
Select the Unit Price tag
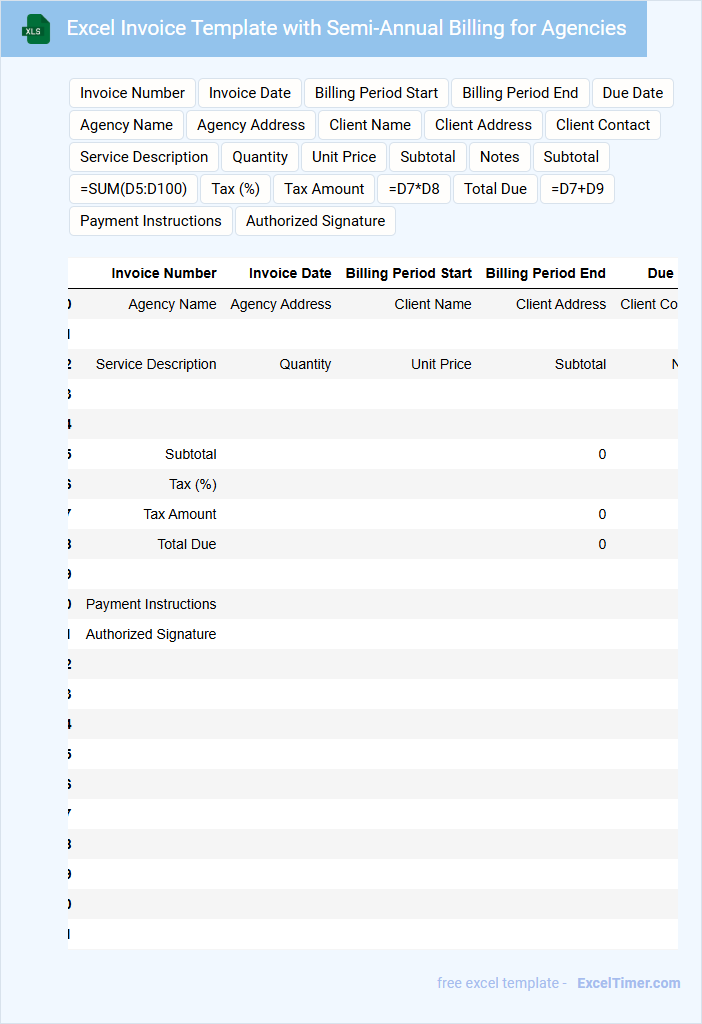(x=344, y=157)
